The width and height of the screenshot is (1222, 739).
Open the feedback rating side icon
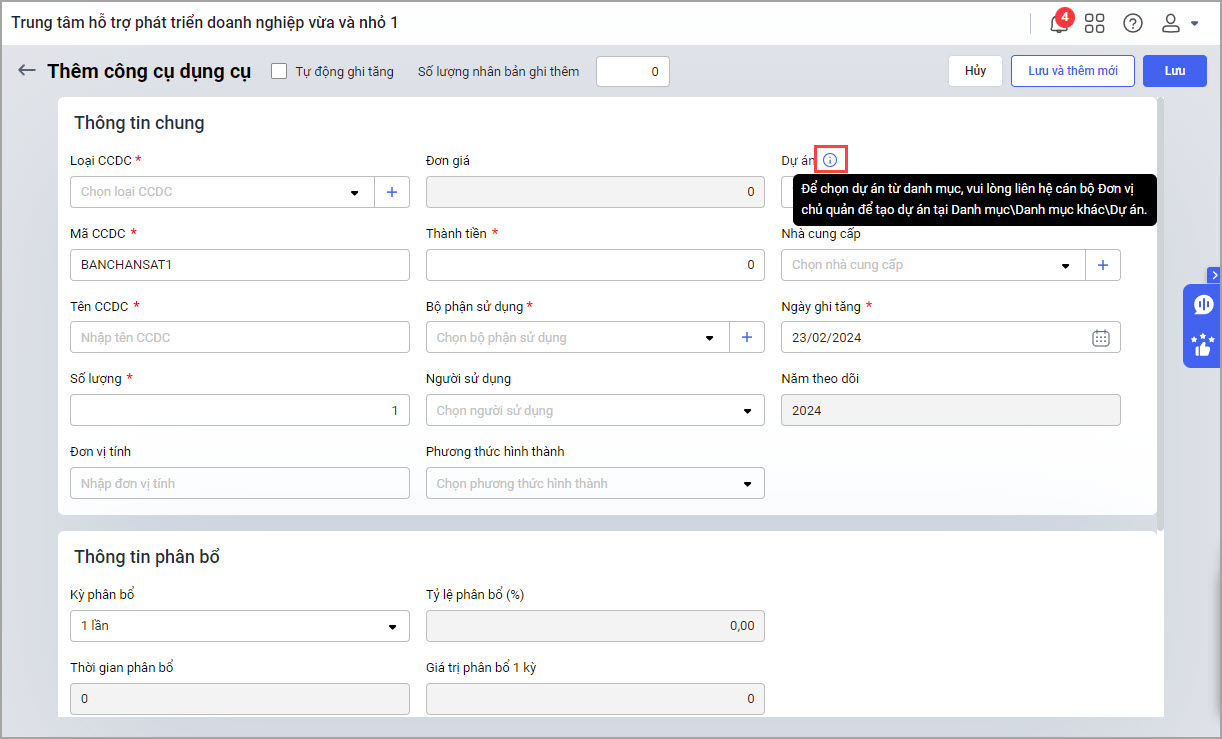pos(1202,345)
